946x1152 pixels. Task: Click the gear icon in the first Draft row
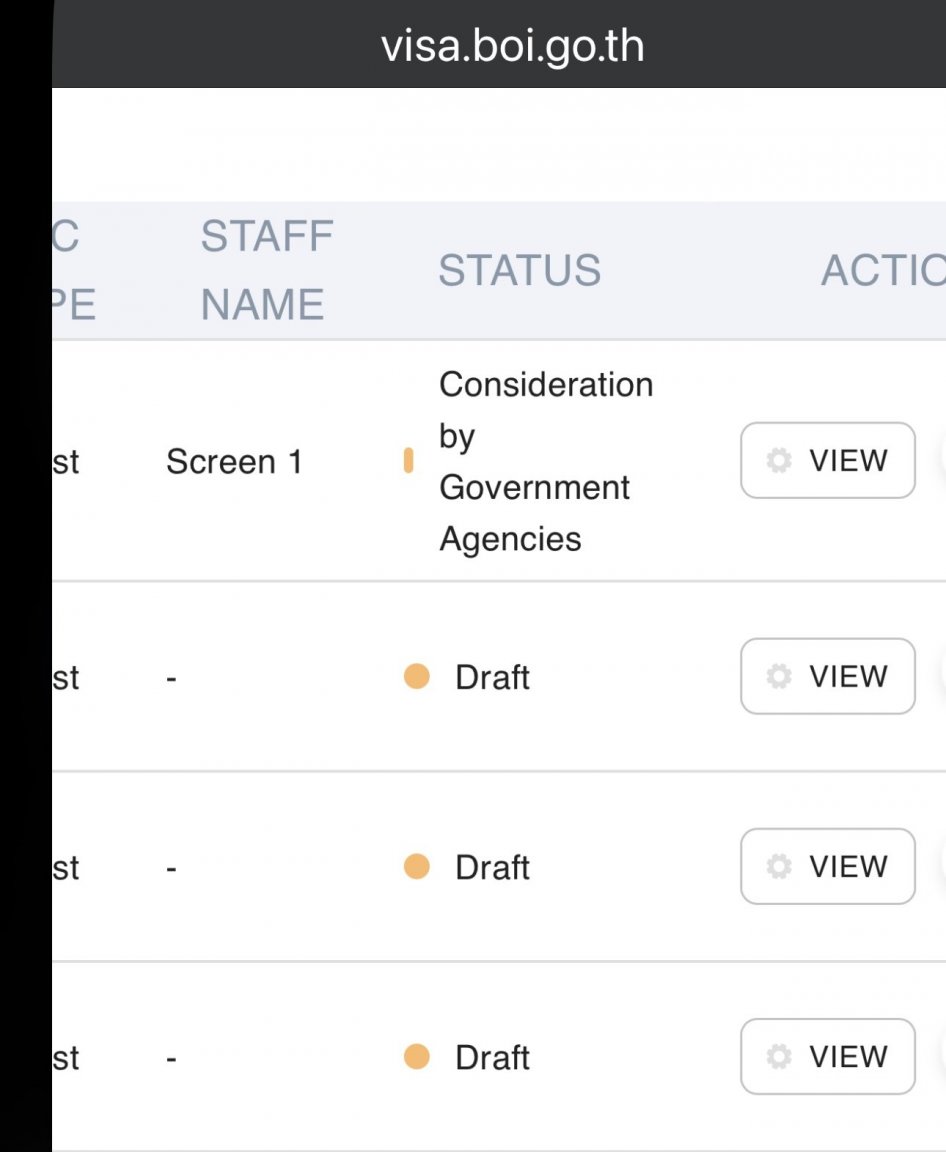coord(778,677)
